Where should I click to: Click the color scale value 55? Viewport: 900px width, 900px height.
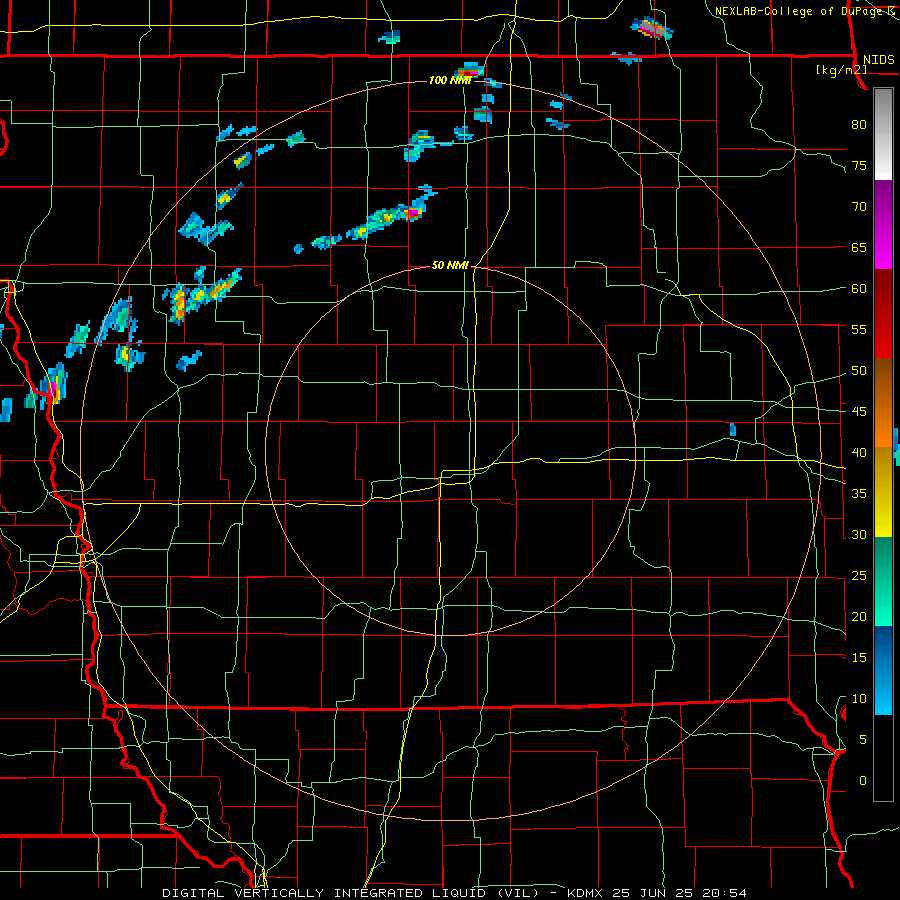(859, 329)
